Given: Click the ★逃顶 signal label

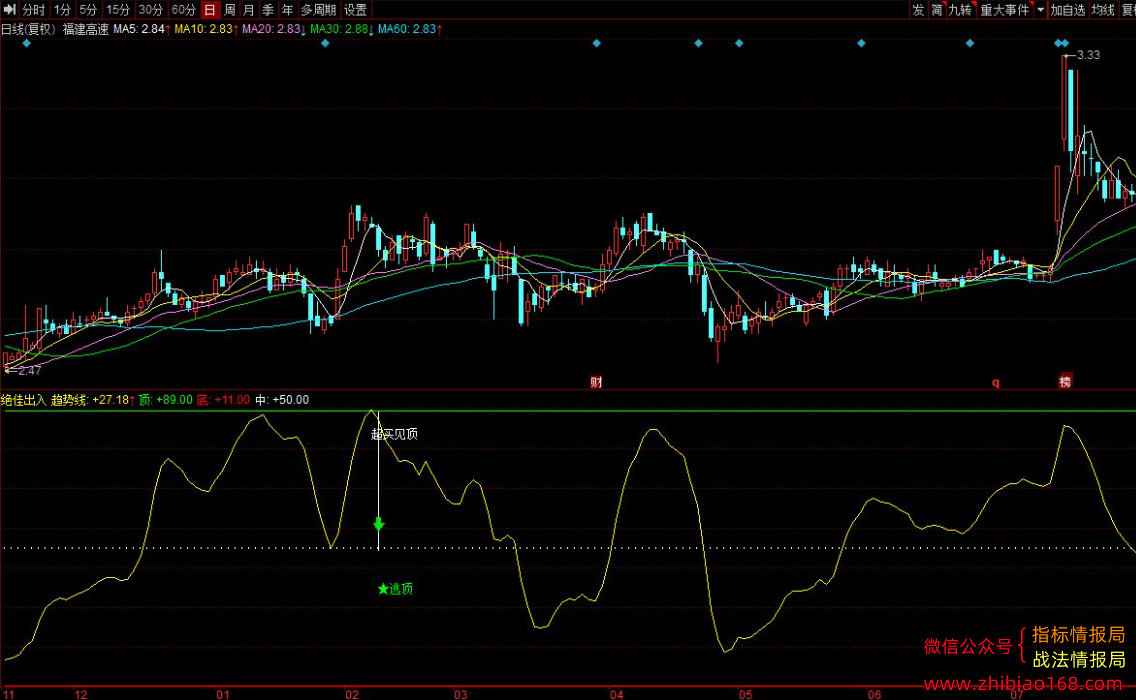Looking at the screenshot, I should pos(396,589).
